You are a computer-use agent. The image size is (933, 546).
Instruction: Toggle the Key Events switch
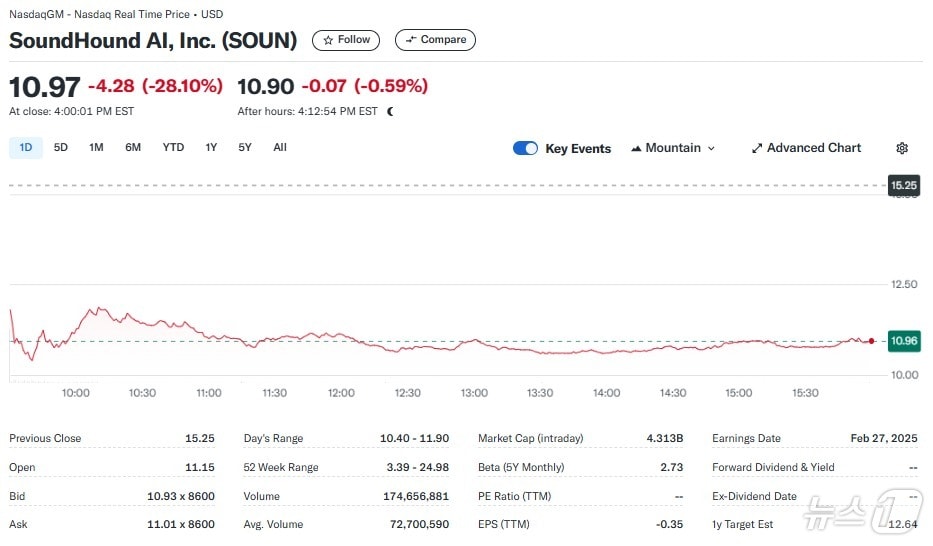pos(525,148)
